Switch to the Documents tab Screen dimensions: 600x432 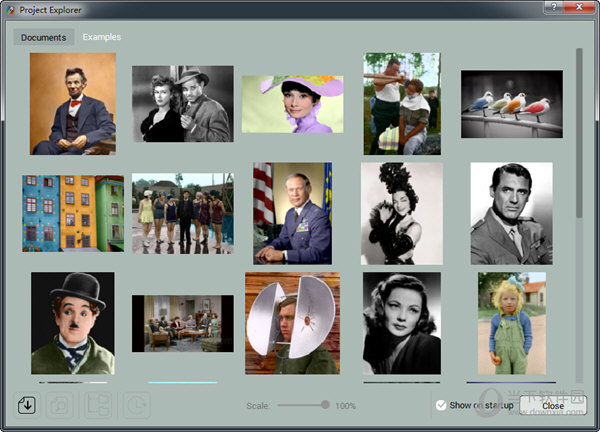44,37
